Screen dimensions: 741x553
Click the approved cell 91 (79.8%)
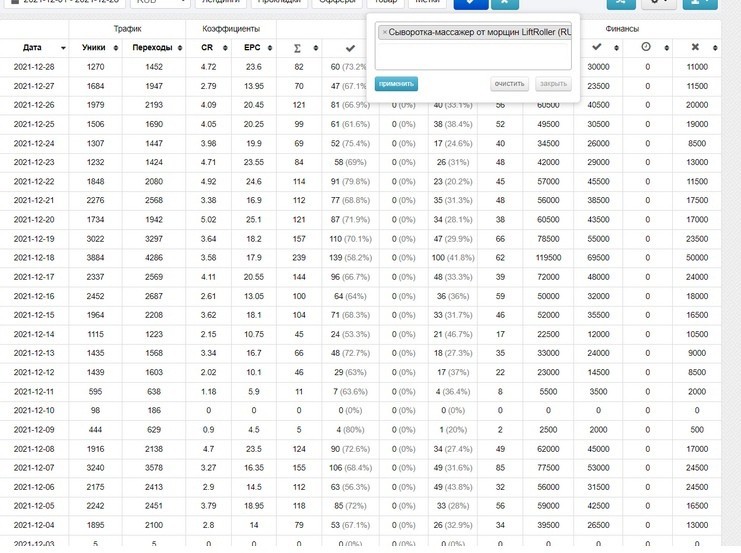click(351, 181)
